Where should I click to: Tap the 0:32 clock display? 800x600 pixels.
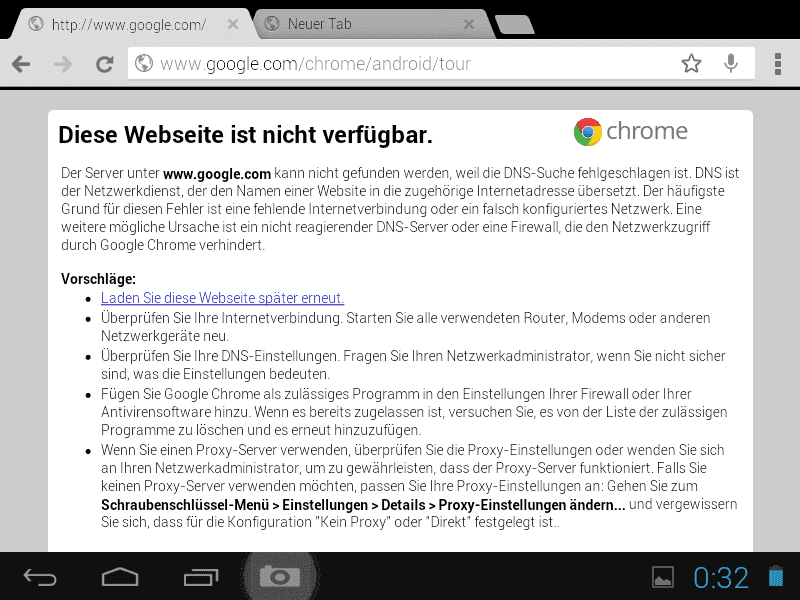tap(721, 578)
